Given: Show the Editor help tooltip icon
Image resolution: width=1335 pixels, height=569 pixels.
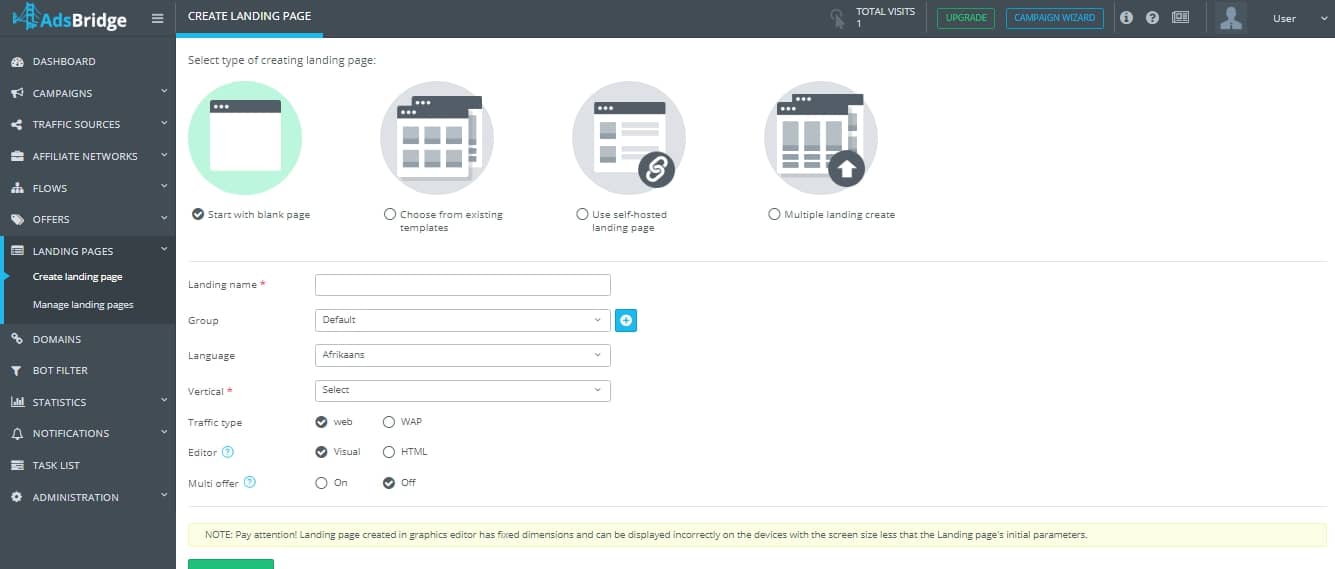Looking at the screenshot, I should tap(228, 452).
